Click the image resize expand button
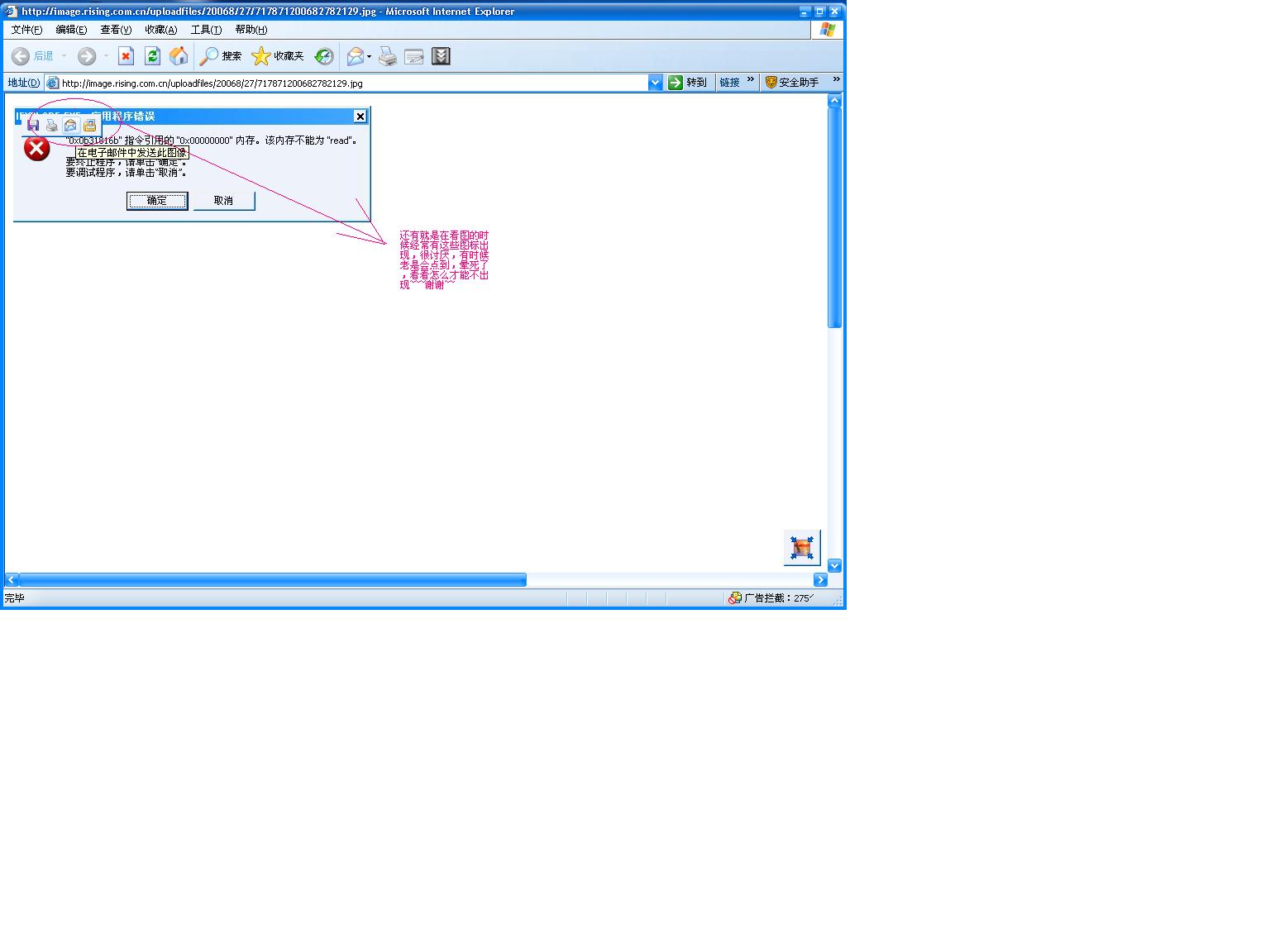1270x952 pixels. coord(802,547)
